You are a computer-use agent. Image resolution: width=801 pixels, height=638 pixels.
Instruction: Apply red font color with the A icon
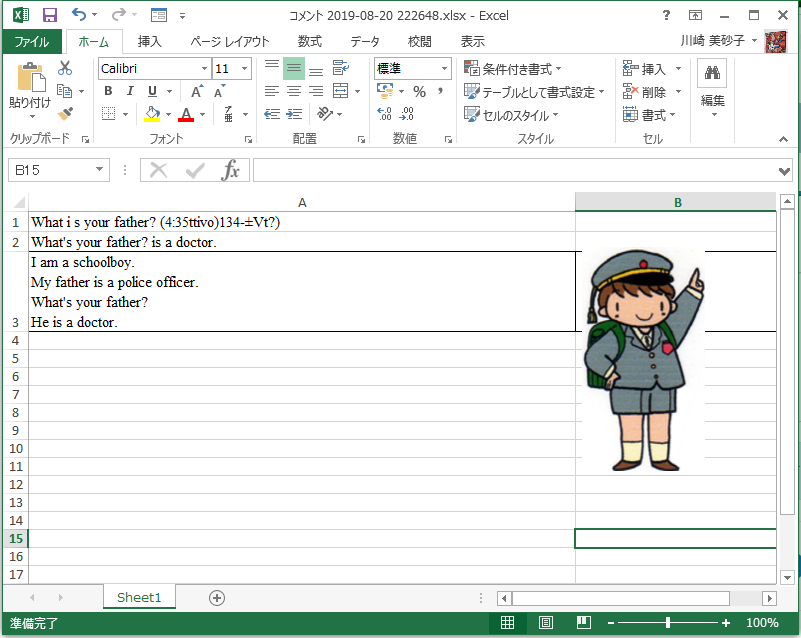click(x=186, y=114)
